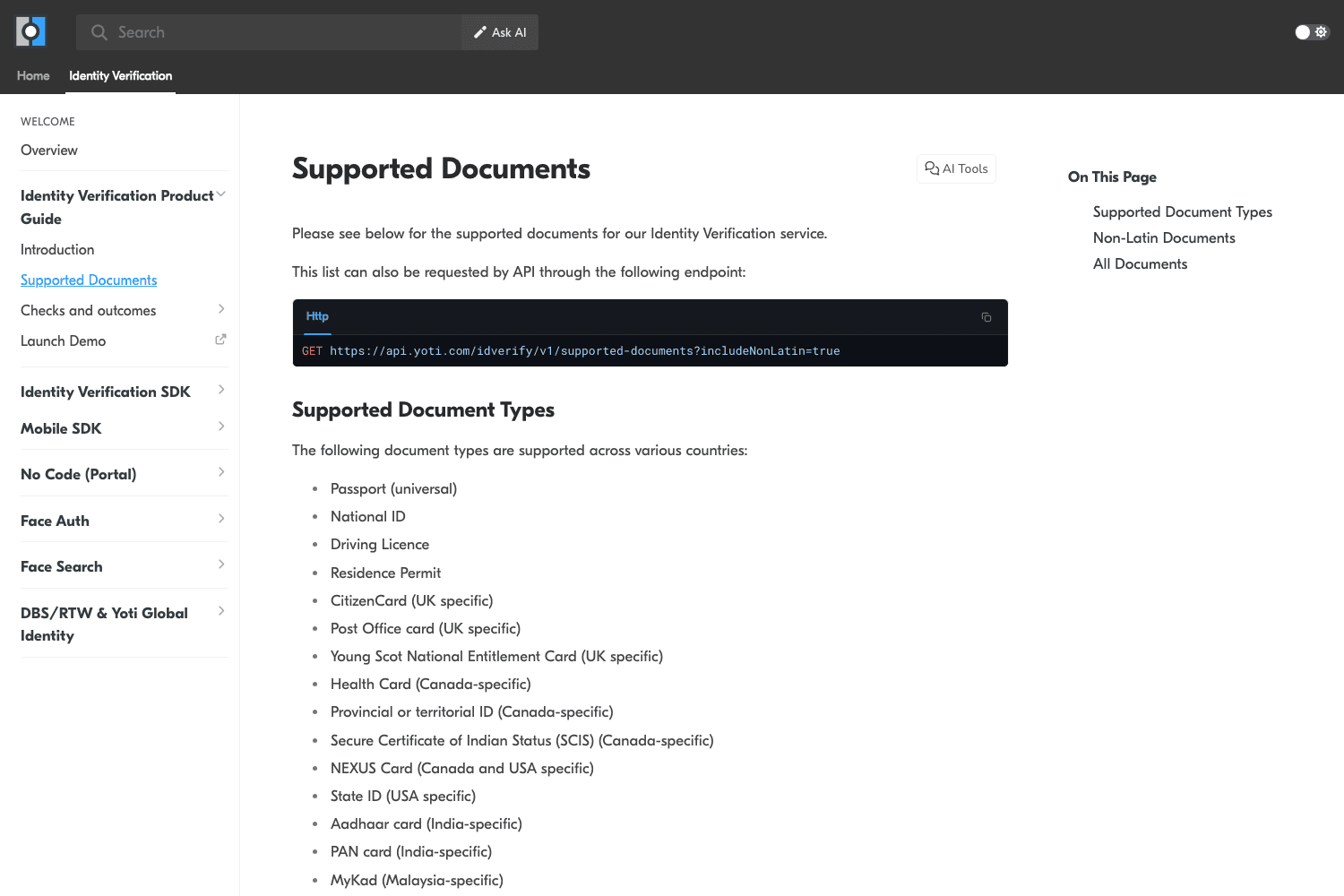Copy the HTTP code snippet

coord(986,317)
